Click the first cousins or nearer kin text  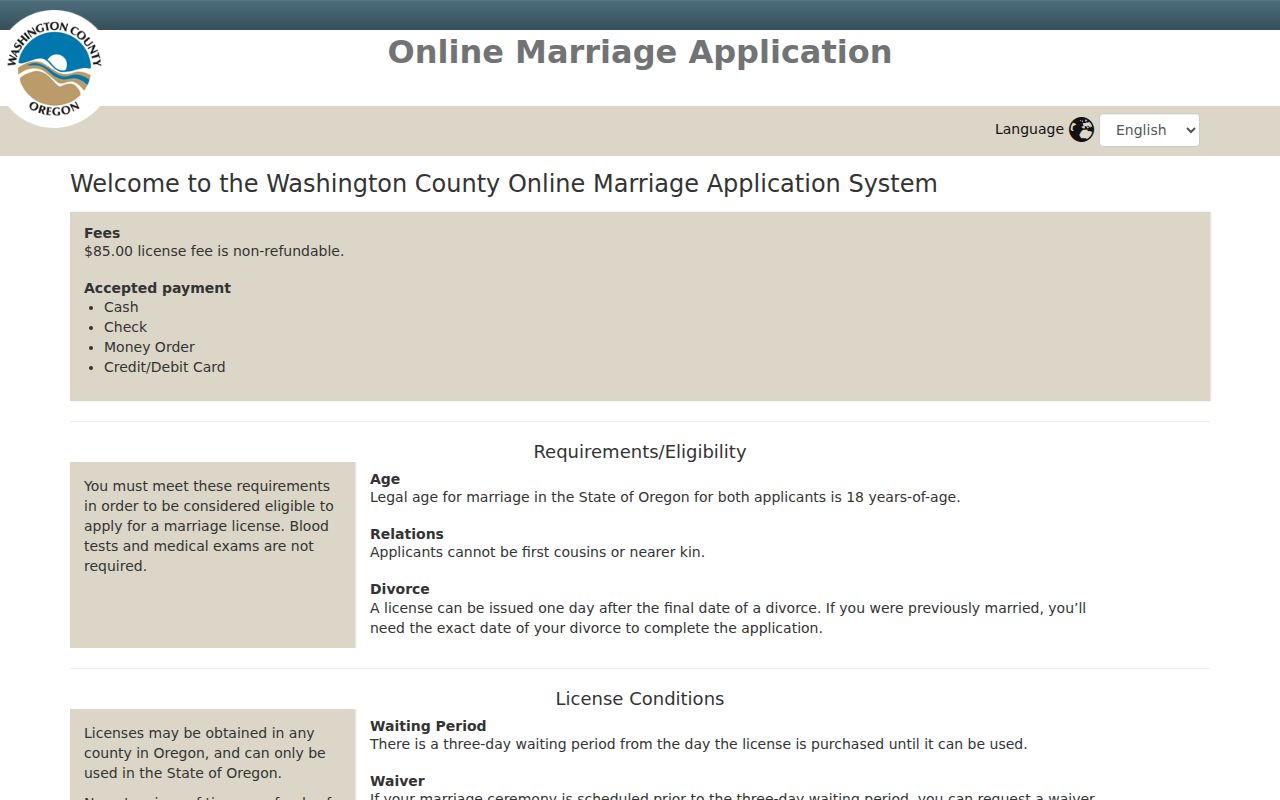[537, 552]
